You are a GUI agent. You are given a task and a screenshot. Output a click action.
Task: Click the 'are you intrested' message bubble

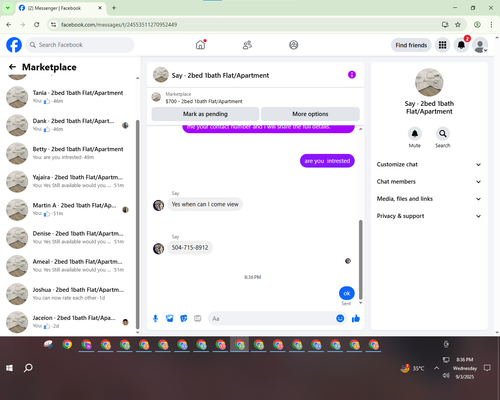click(x=327, y=161)
